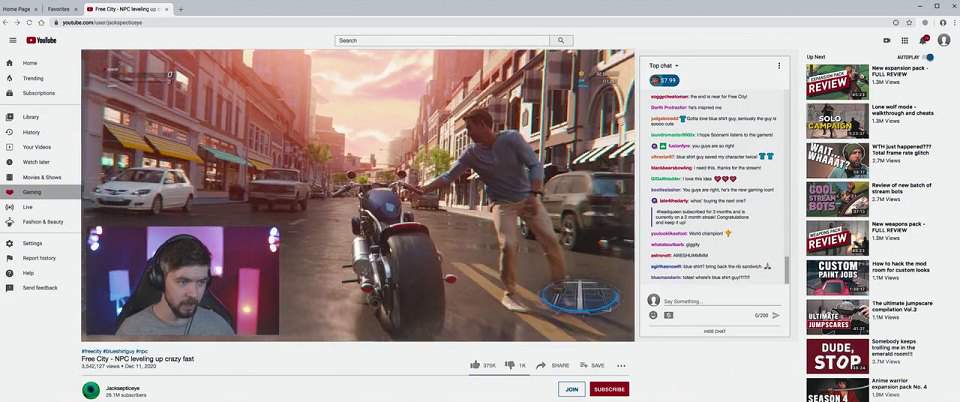Open History in the sidebar
This screenshot has width=960, height=402.
(x=40, y=132)
